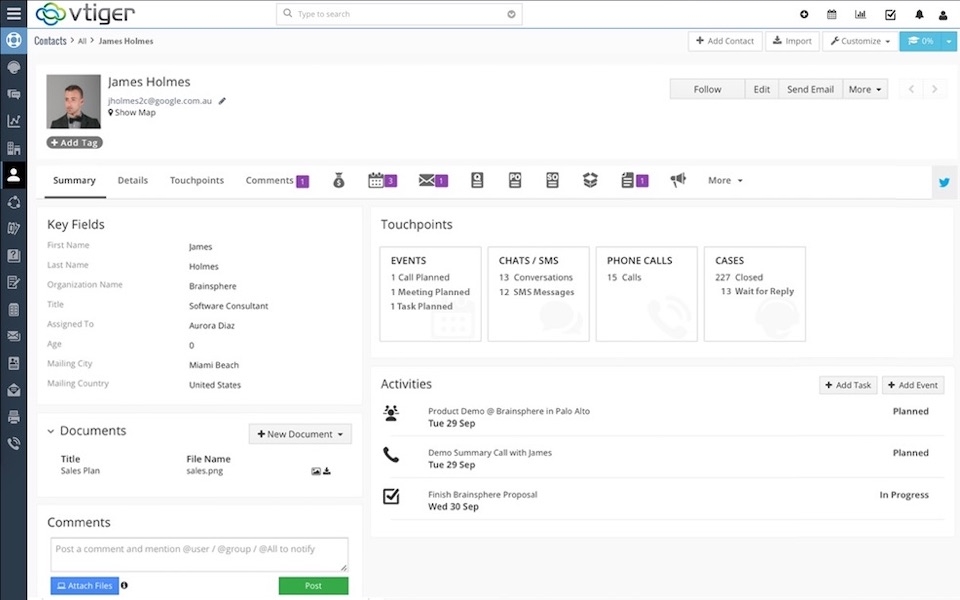Image resolution: width=960 pixels, height=600 pixels.
Task: Click the Send Email button
Action: point(810,89)
